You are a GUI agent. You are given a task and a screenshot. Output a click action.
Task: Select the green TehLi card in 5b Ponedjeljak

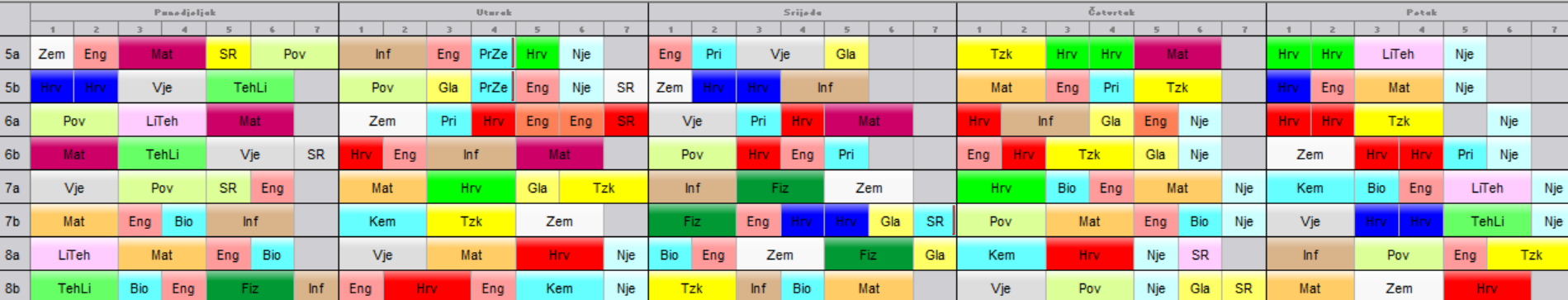point(250,88)
